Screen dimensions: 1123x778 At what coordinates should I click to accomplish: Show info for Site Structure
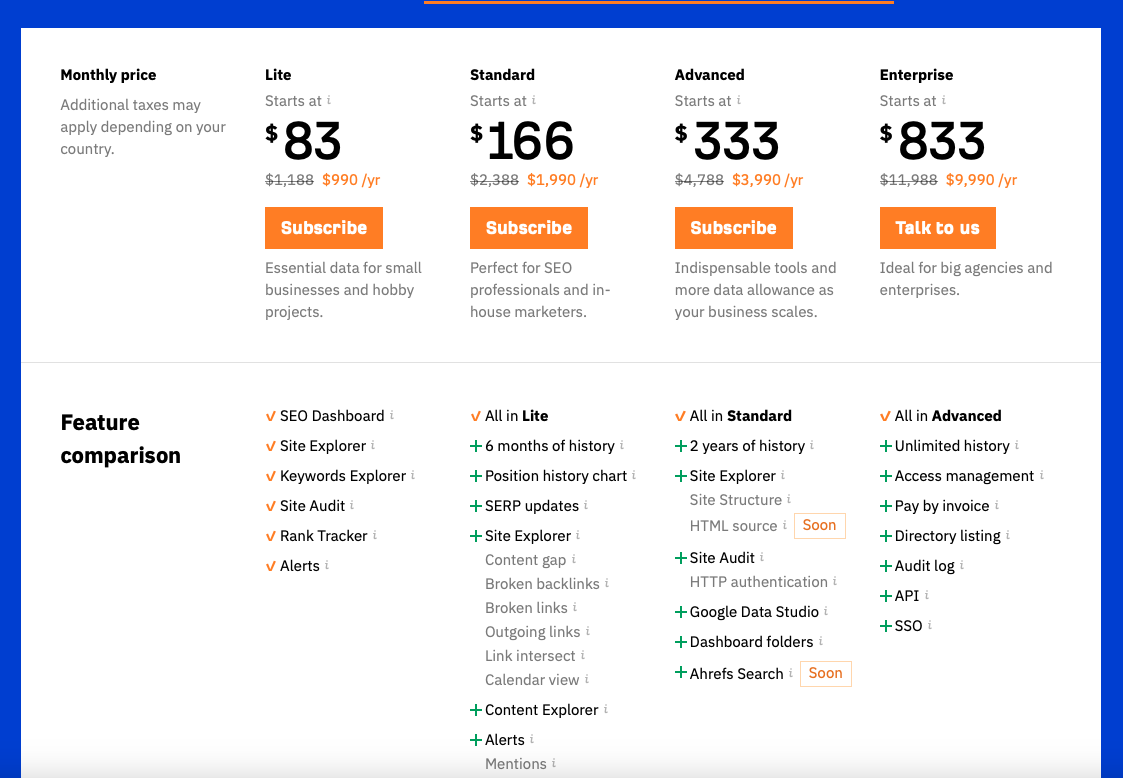789,499
